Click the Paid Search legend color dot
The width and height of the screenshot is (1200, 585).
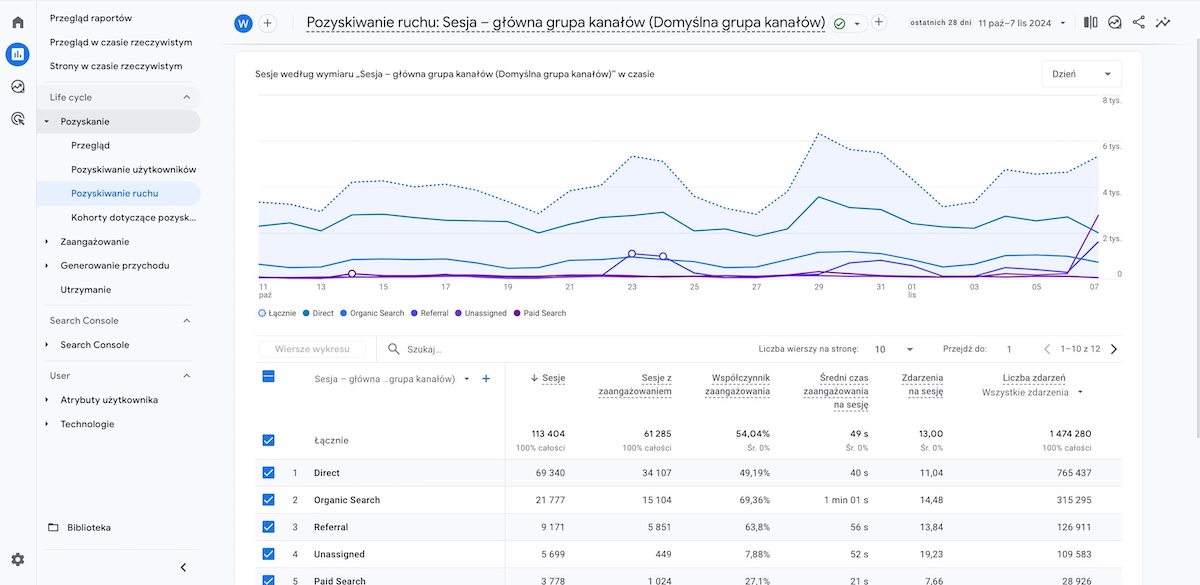point(517,313)
